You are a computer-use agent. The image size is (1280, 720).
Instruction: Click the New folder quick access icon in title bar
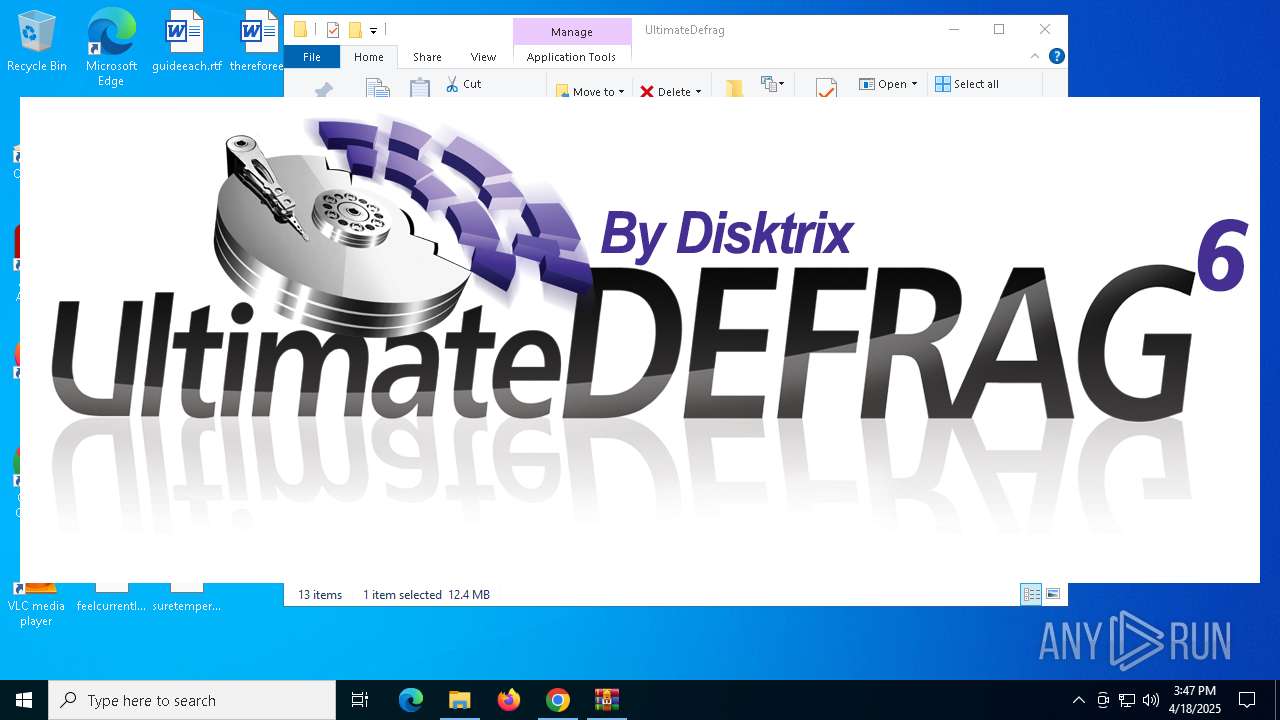pos(355,30)
